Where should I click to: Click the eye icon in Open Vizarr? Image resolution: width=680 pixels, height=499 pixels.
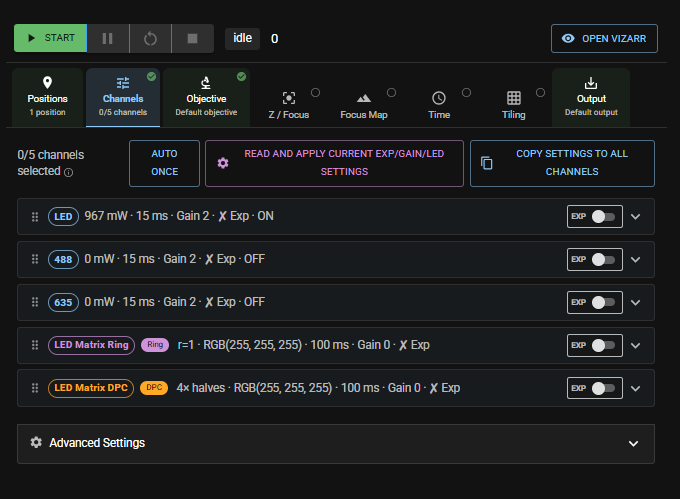click(568, 39)
